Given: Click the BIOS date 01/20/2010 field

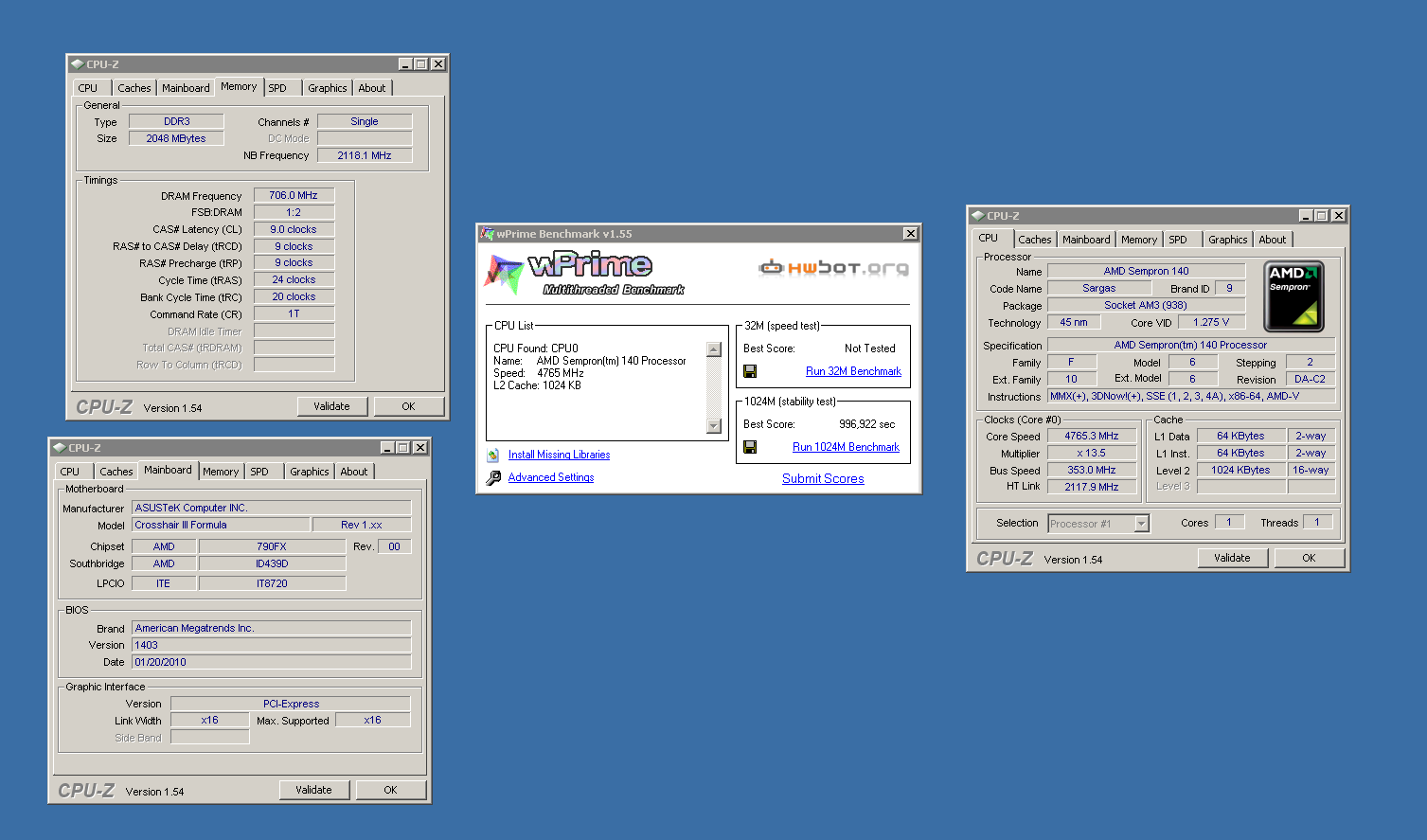Looking at the screenshot, I should coord(272,662).
